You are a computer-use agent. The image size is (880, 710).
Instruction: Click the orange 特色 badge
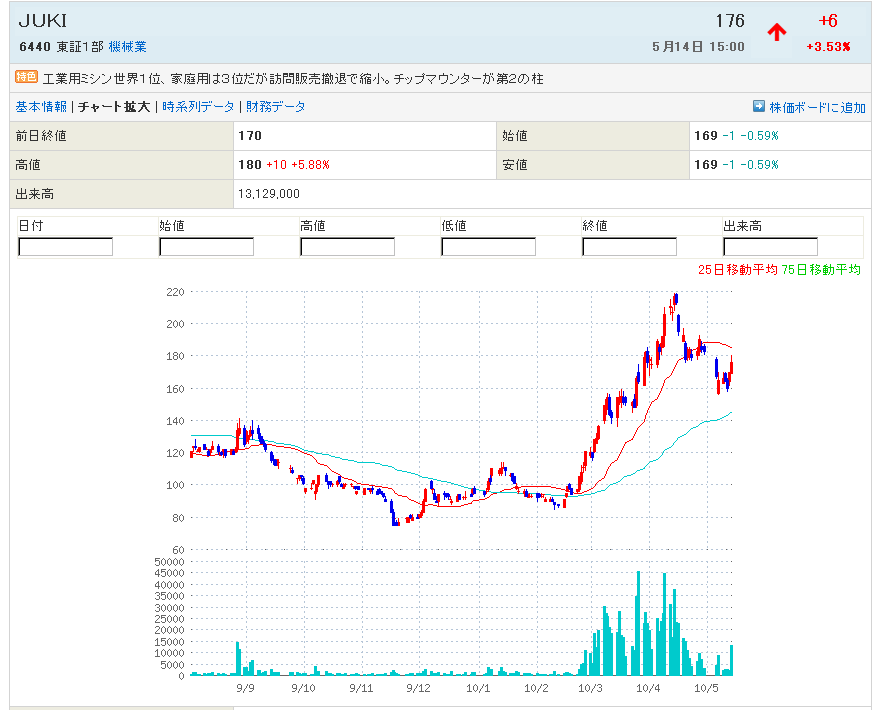tap(26, 77)
